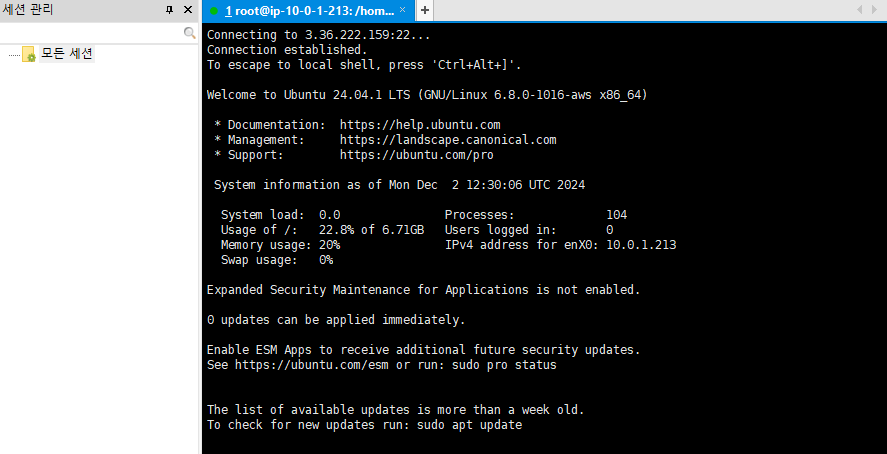Click '0 updates can be applied immediately.'
The image size is (887, 454).
pos(336,320)
